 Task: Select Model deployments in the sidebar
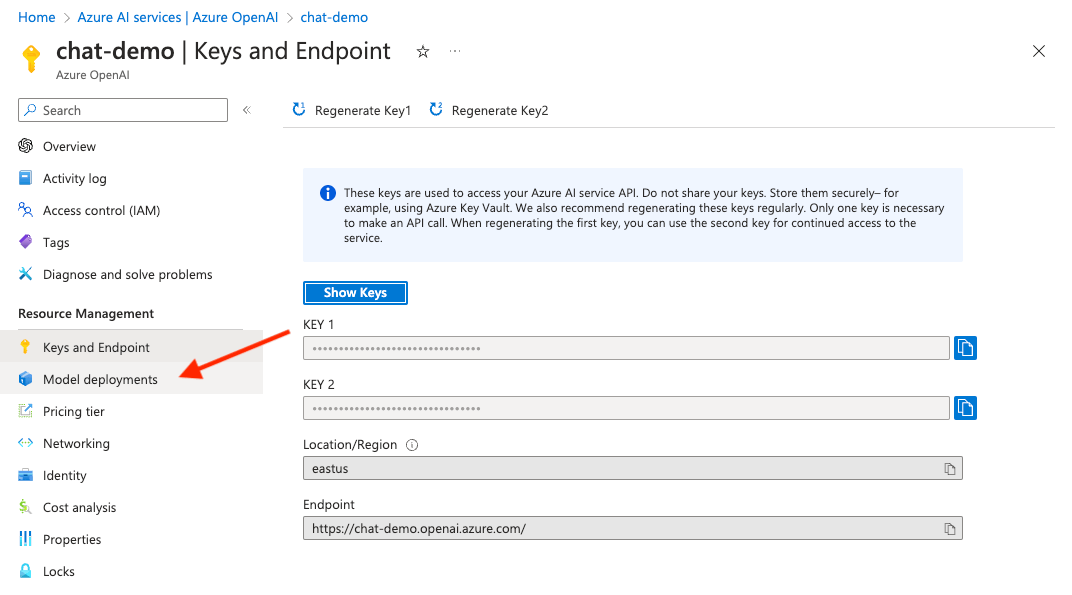click(100, 379)
